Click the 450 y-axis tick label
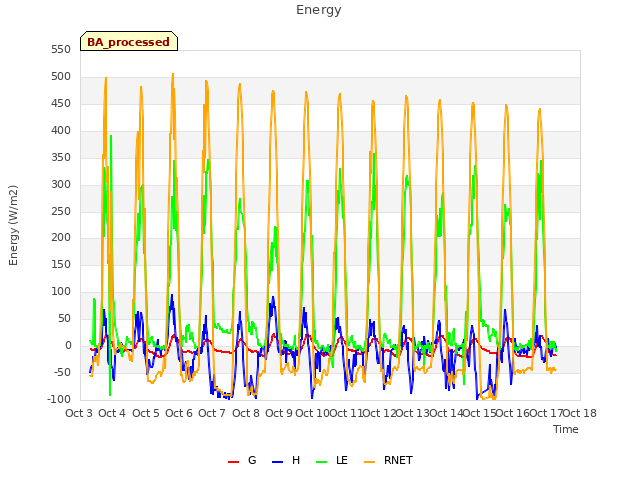The width and height of the screenshot is (640, 480). click(x=61, y=104)
